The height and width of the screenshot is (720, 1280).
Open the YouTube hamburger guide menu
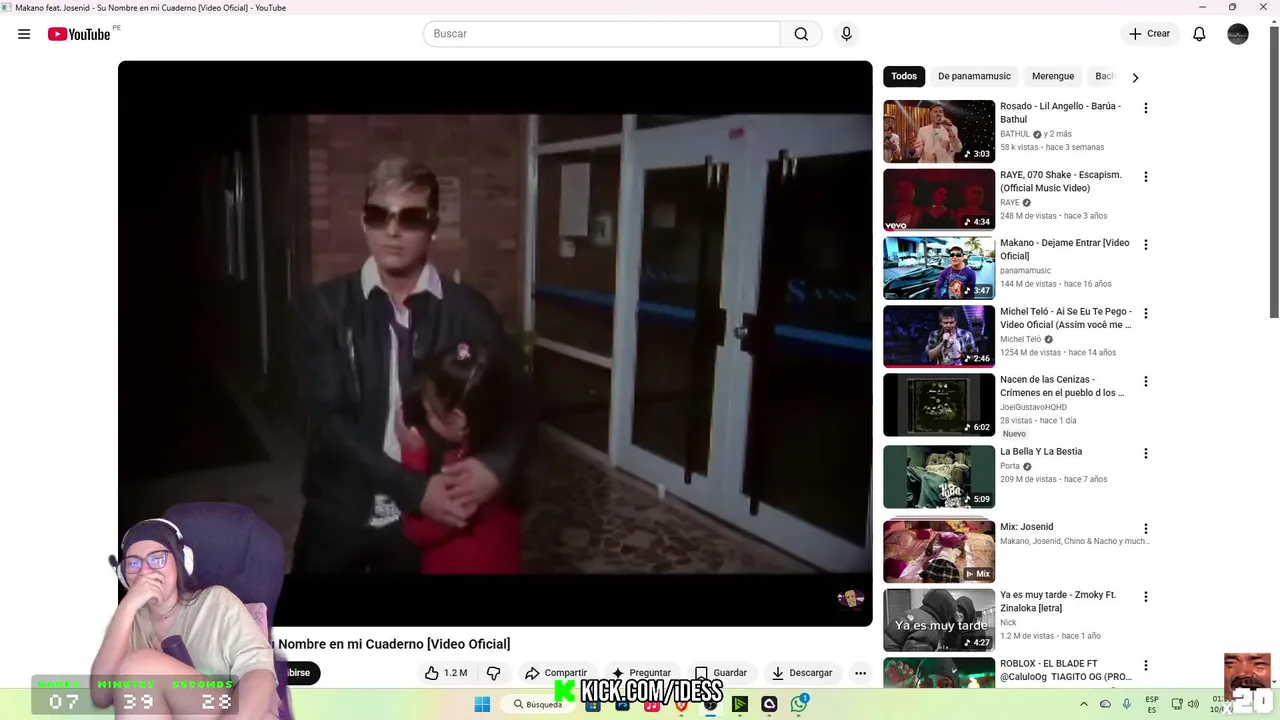click(x=24, y=34)
